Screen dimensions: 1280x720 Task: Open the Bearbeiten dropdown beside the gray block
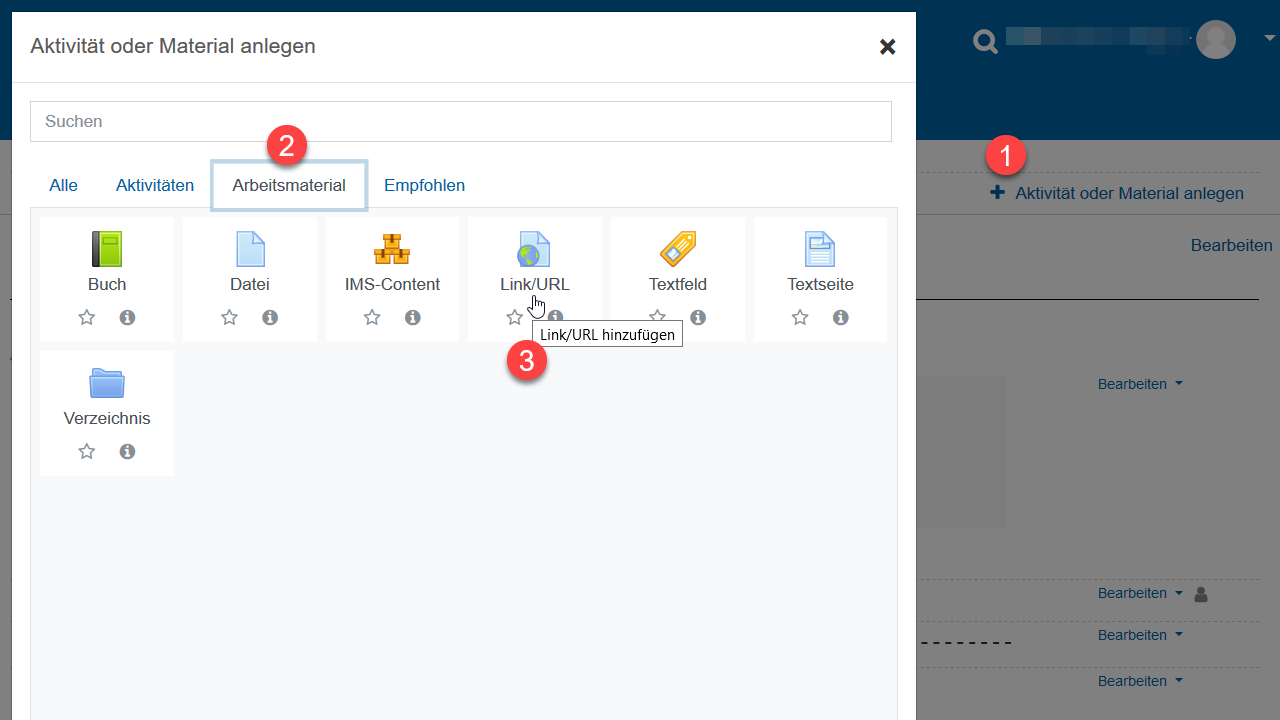[x=1140, y=384]
